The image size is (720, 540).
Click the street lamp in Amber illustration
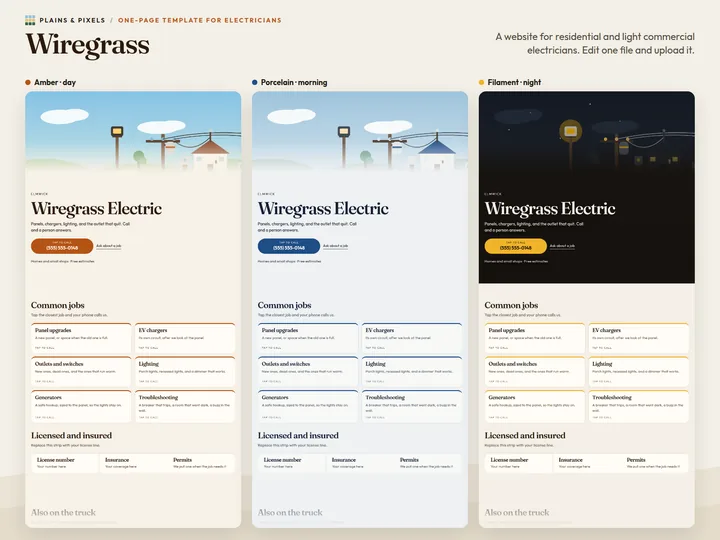(x=117, y=145)
